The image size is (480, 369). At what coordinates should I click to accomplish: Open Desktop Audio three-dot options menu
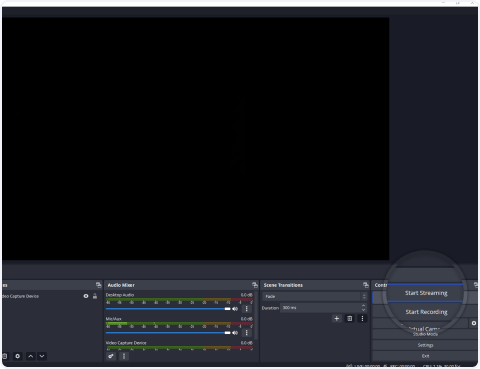tap(247, 309)
